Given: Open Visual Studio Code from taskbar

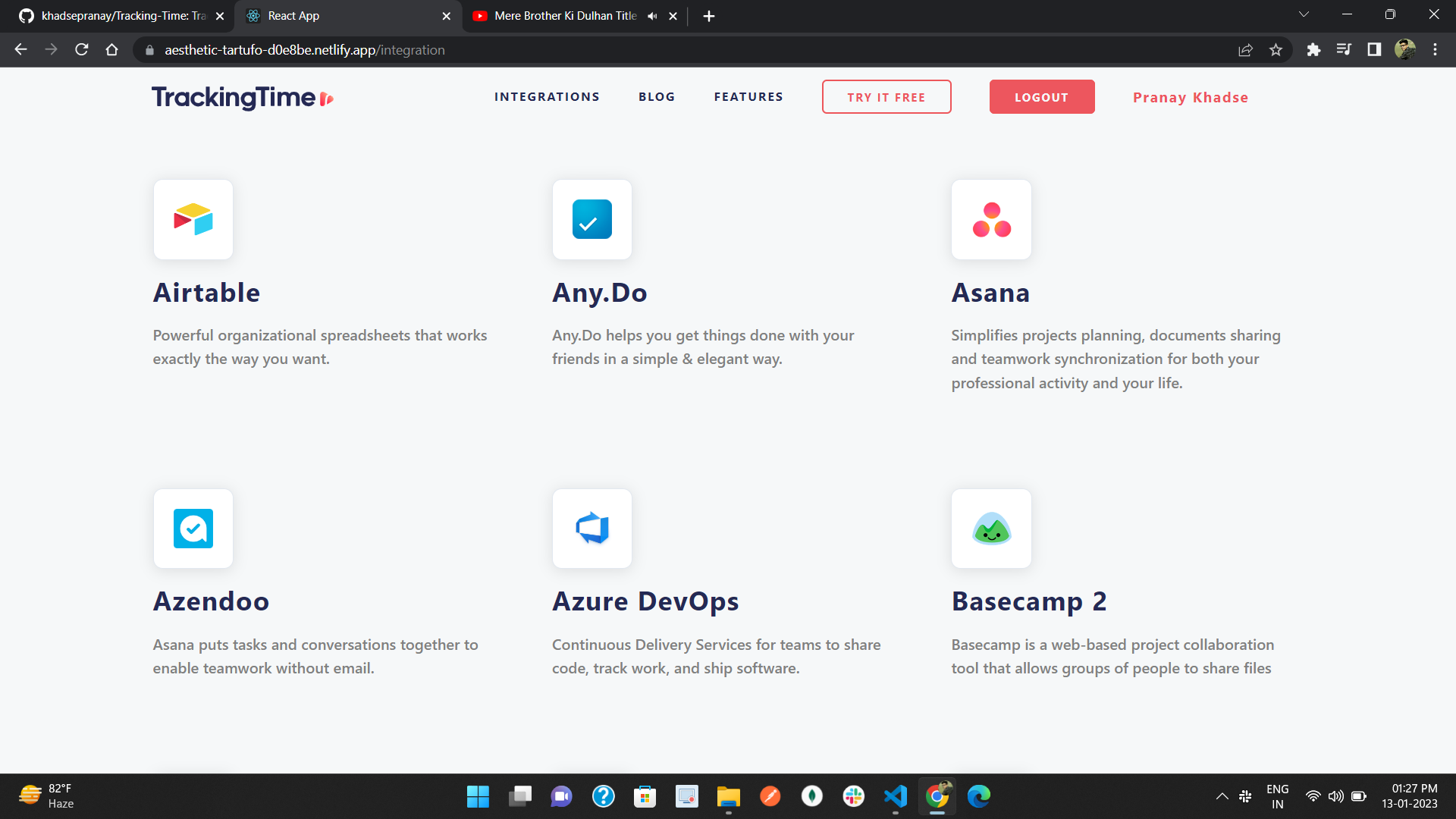Looking at the screenshot, I should point(895,796).
